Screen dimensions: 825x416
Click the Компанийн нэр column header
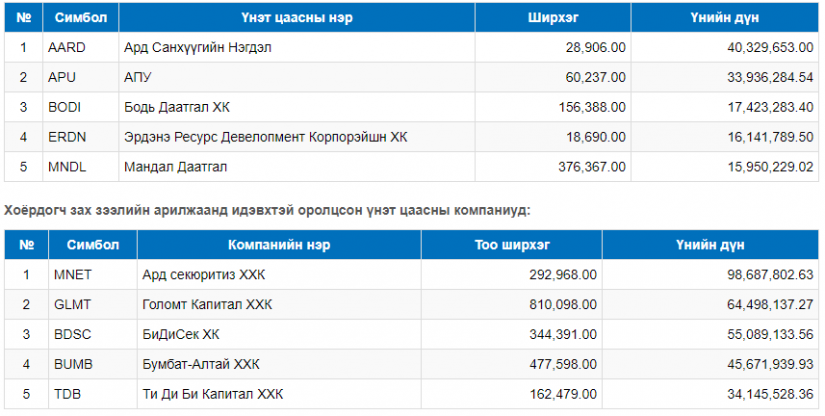(x=279, y=245)
